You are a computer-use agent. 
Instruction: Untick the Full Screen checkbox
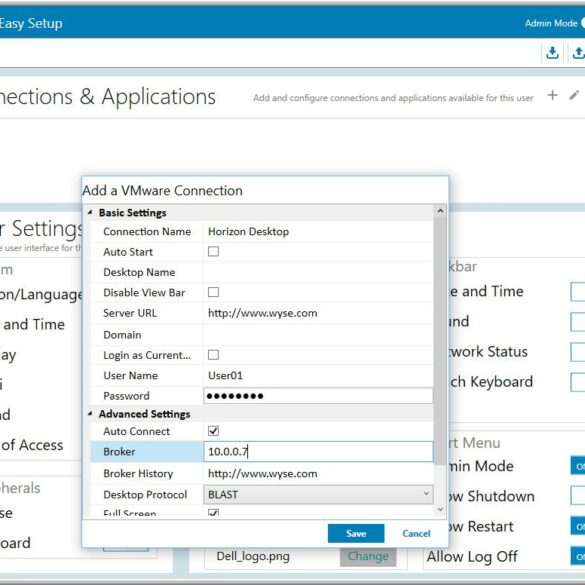[213, 512]
